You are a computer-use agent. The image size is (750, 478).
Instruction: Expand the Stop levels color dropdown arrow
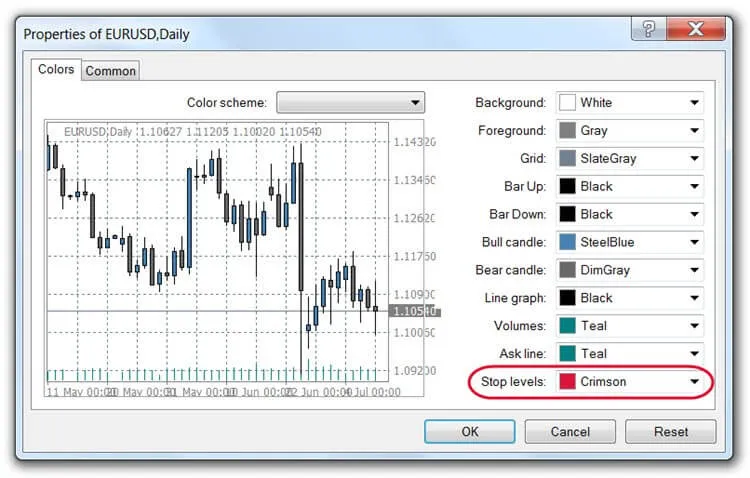694,381
